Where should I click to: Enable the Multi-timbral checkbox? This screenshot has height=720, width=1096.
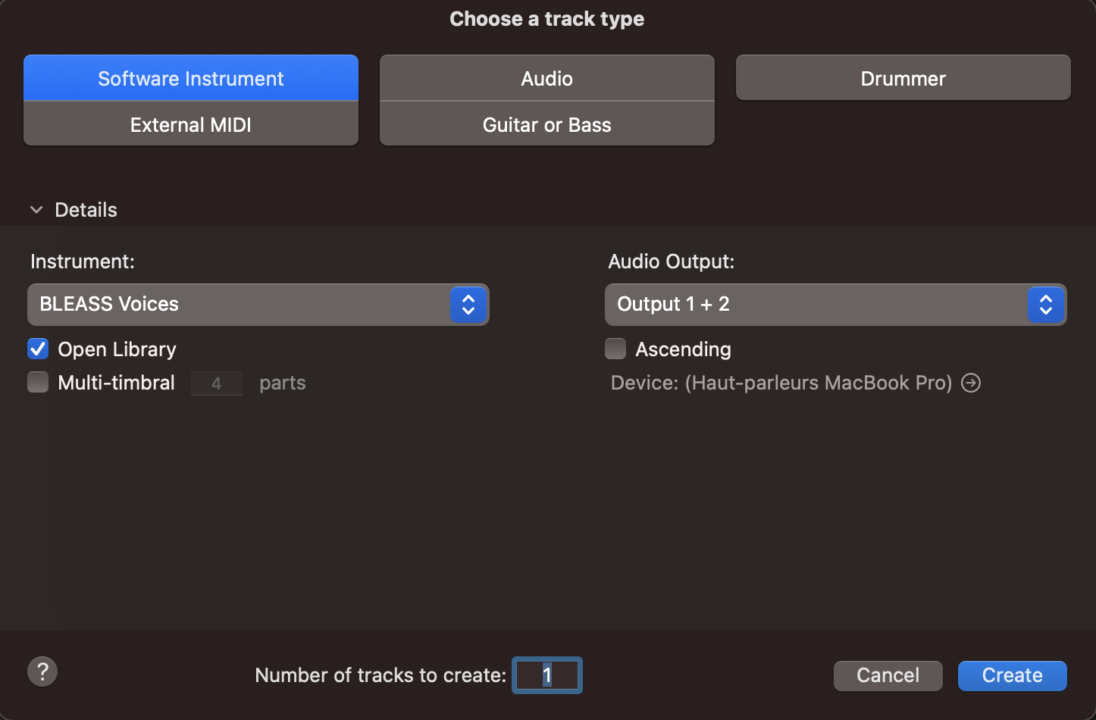pyautogui.click(x=38, y=382)
